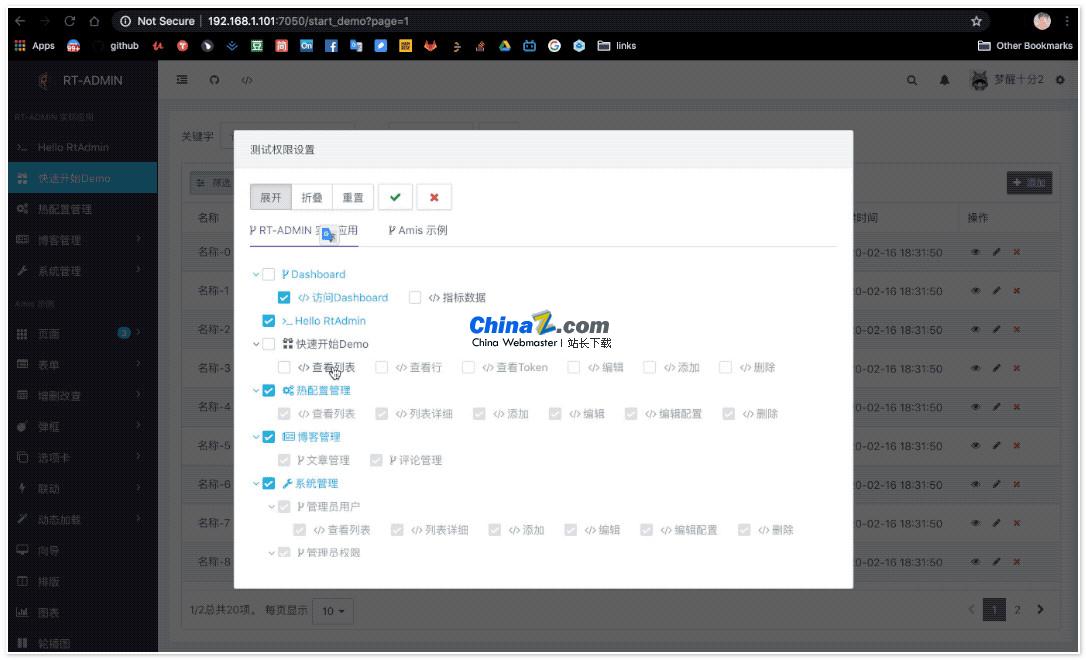Viewport: 1086px width, 660px height.
Task: Uncheck the 访问Dashboard checkbox
Action: click(x=285, y=298)
